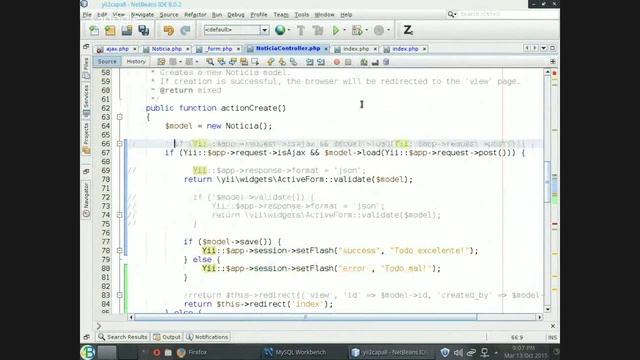
Task: Expand the Run Project dropdown arrow
Action: pos(344,30)
